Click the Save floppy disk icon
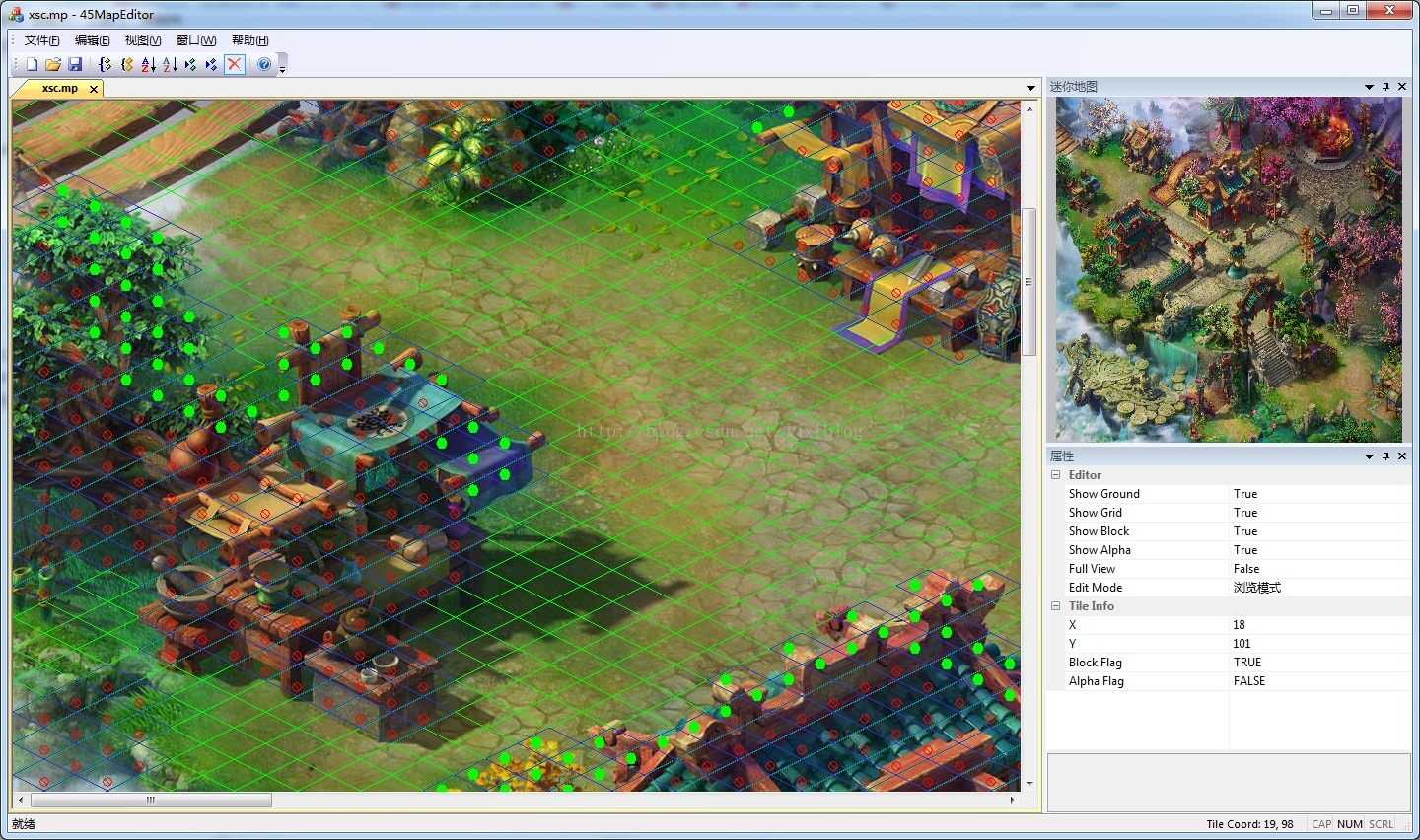 (x=75, y=64)
